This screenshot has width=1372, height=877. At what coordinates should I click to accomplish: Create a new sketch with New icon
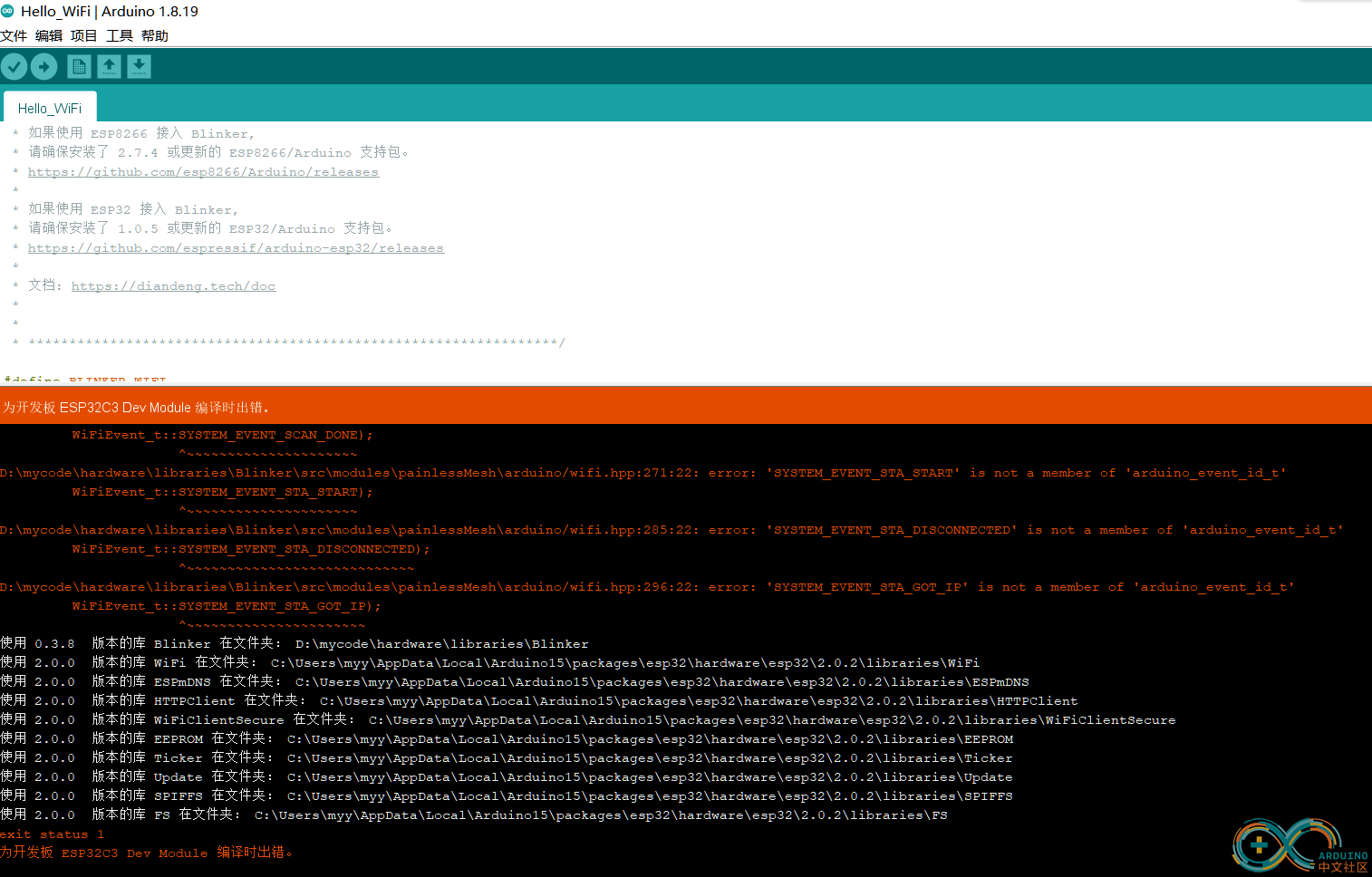[79, 66]
